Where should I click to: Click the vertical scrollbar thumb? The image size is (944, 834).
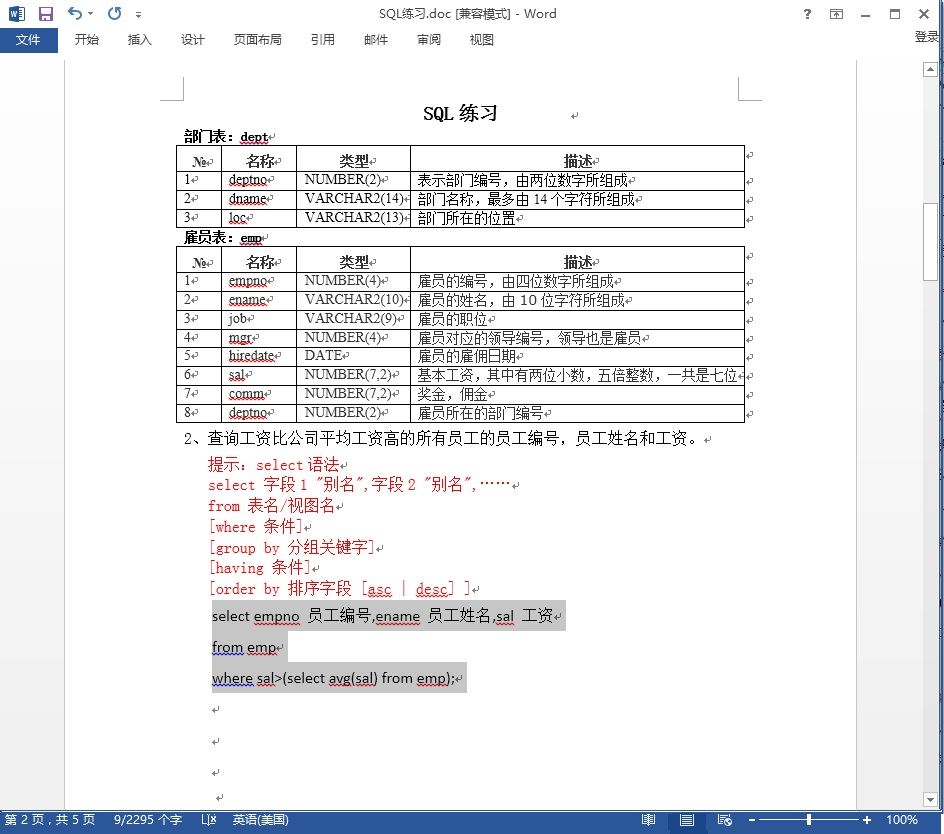[x=930, y=241]
